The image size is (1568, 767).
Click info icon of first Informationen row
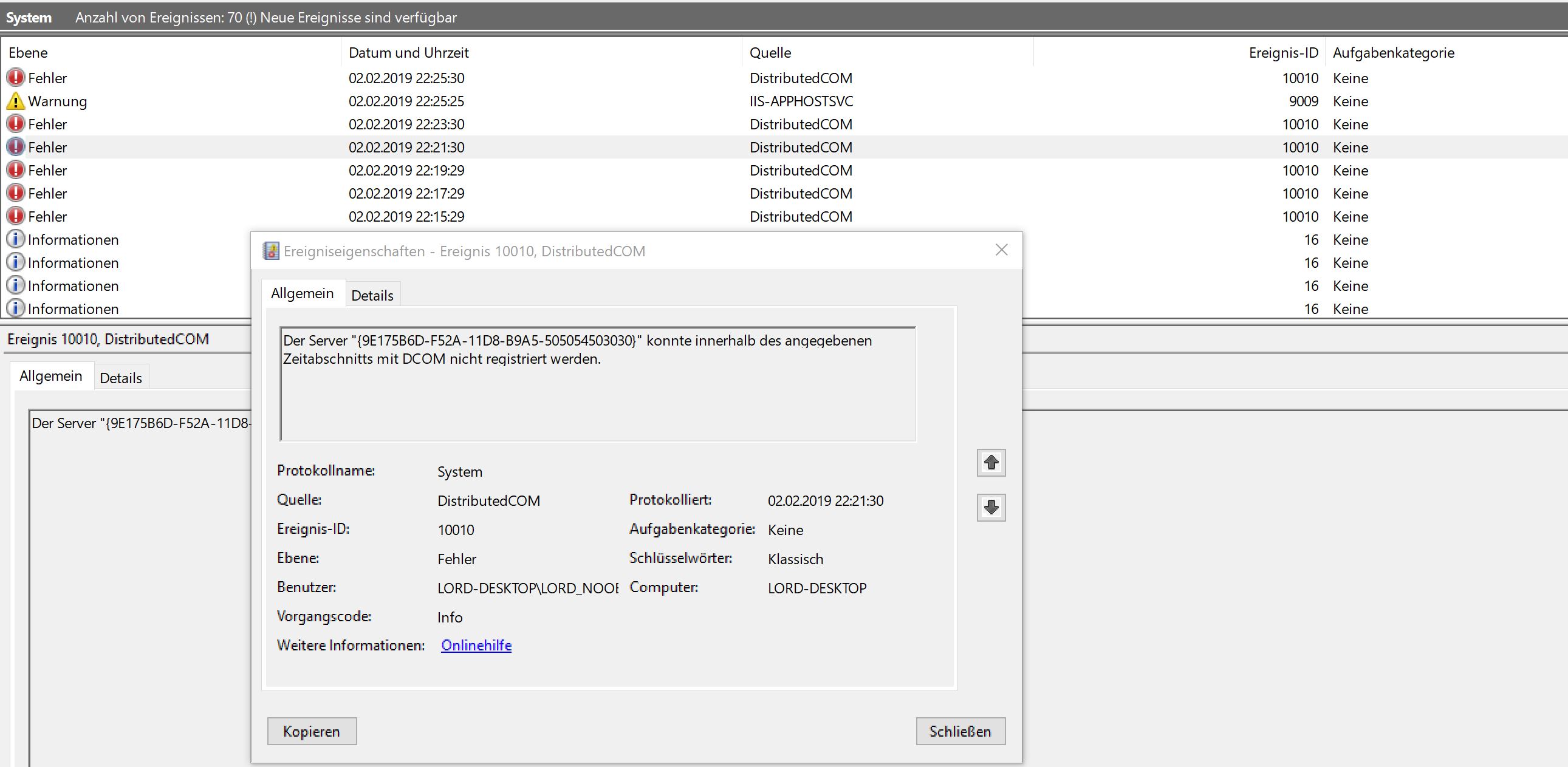pyautogui.click(x=16, y=239)
